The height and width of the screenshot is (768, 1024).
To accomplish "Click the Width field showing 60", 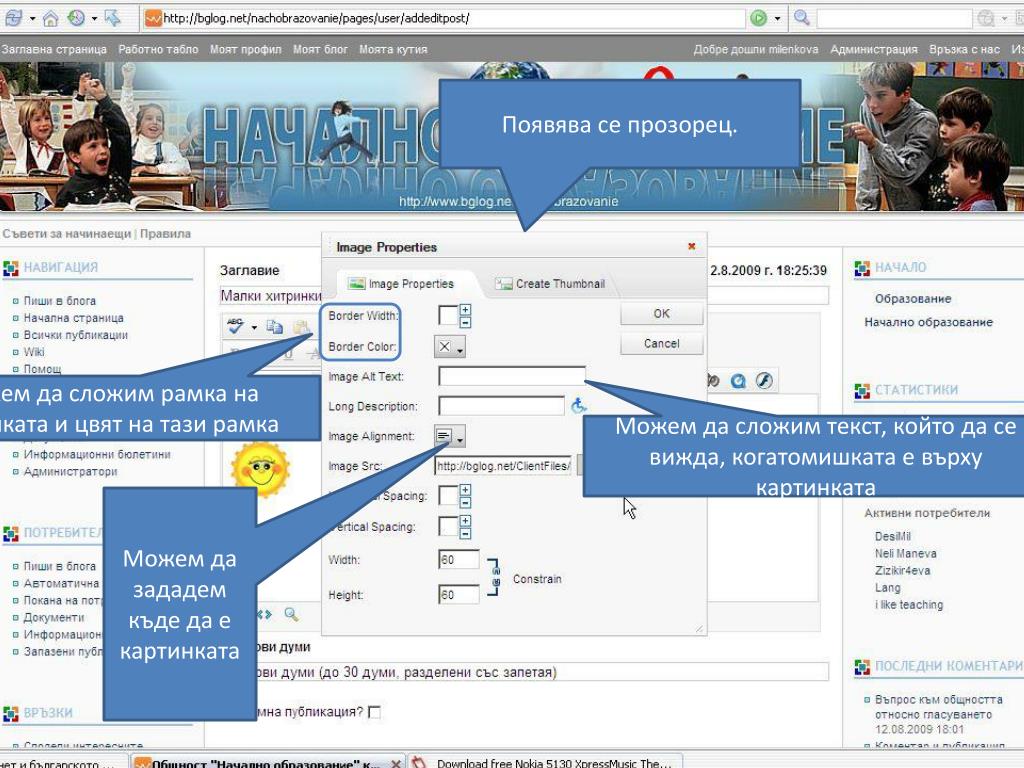I will tap(458, 559).
